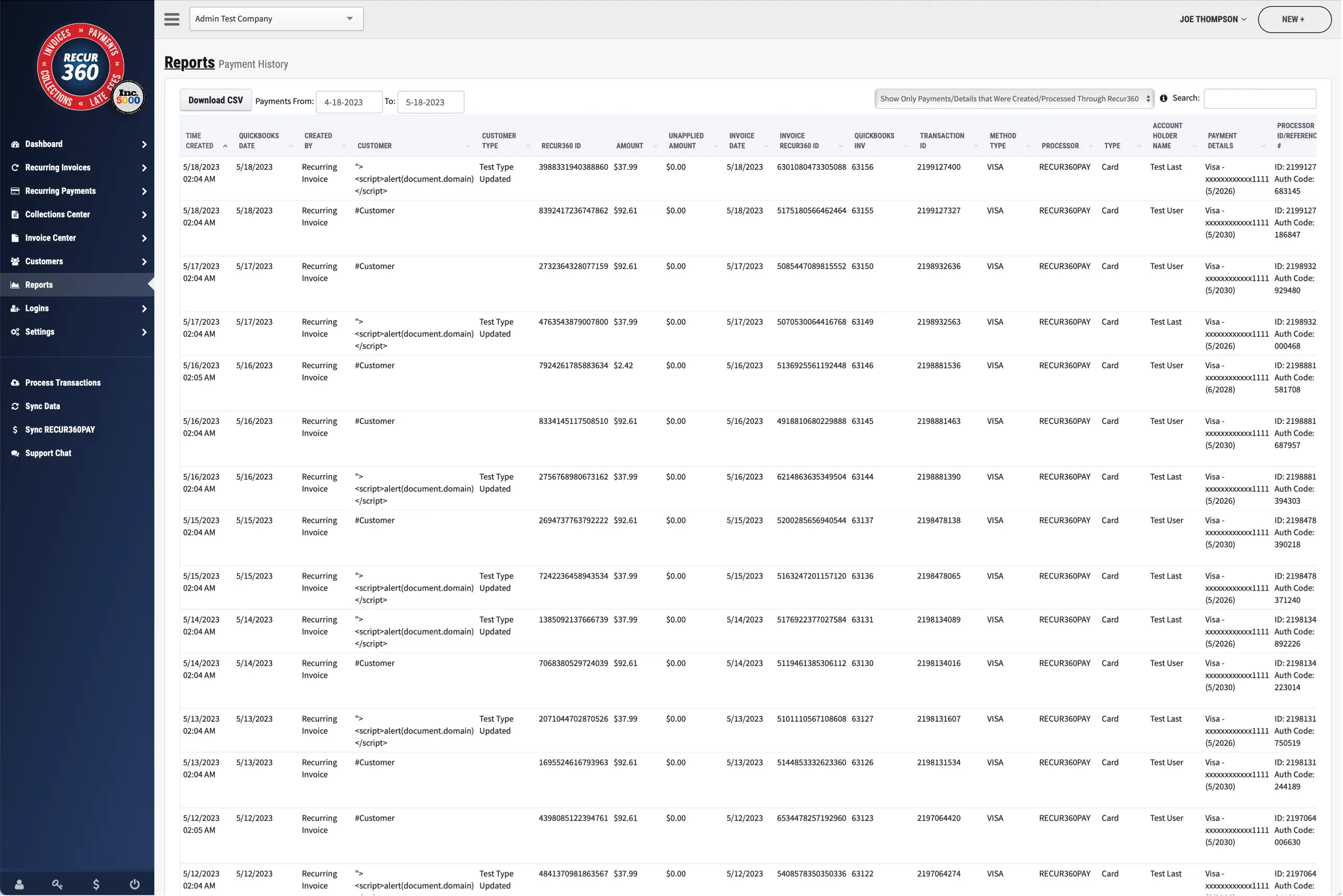Viewport: 1343px width, 896px height.
Task: Sort by Transaction ID column
Action: [x=948, y=141]
